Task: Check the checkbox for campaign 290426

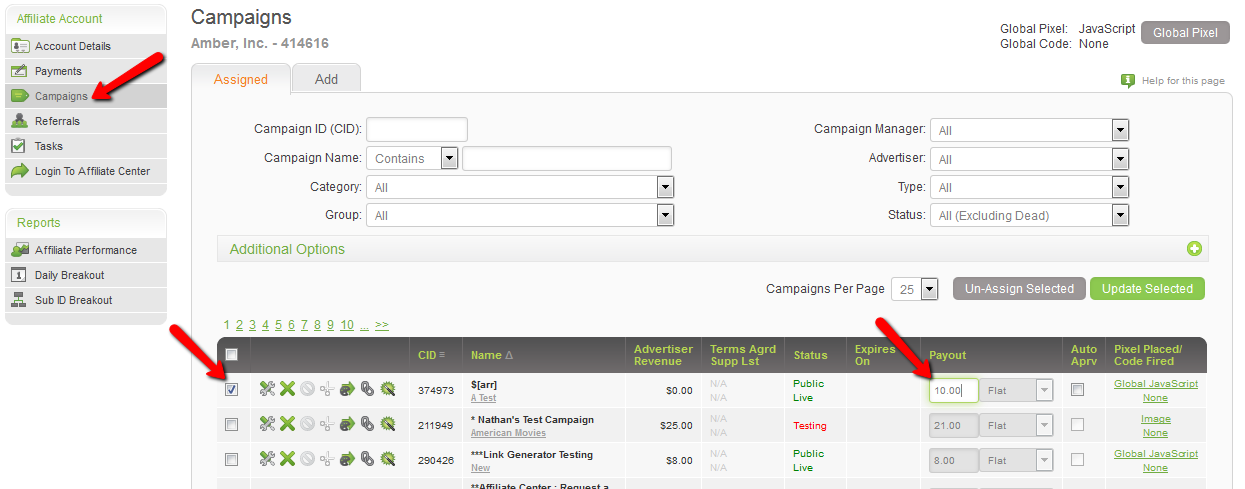Action: [232, 459]
